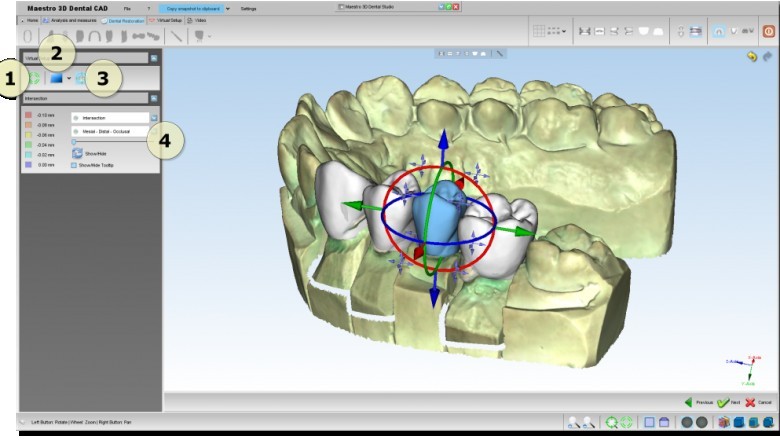Switch to the Virtual Setup tab
The width and height of the screenshot is (780, 440).
point(166,20)
